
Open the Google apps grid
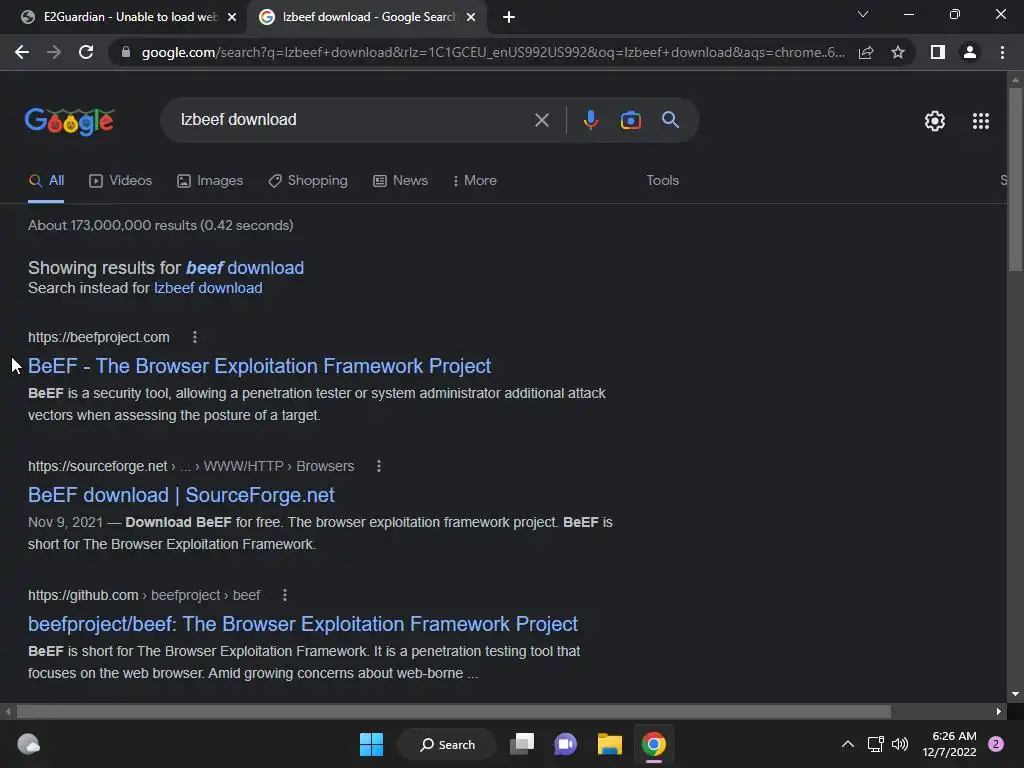point(981,121)
